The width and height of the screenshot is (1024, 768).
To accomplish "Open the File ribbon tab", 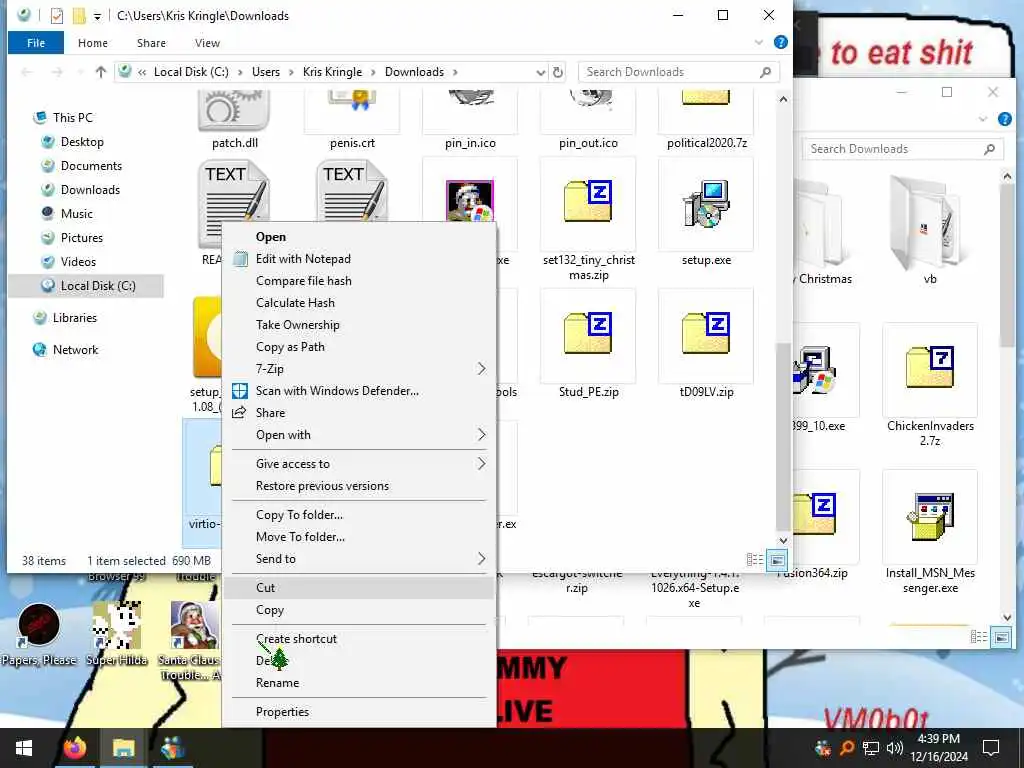I will click(36, 43).
